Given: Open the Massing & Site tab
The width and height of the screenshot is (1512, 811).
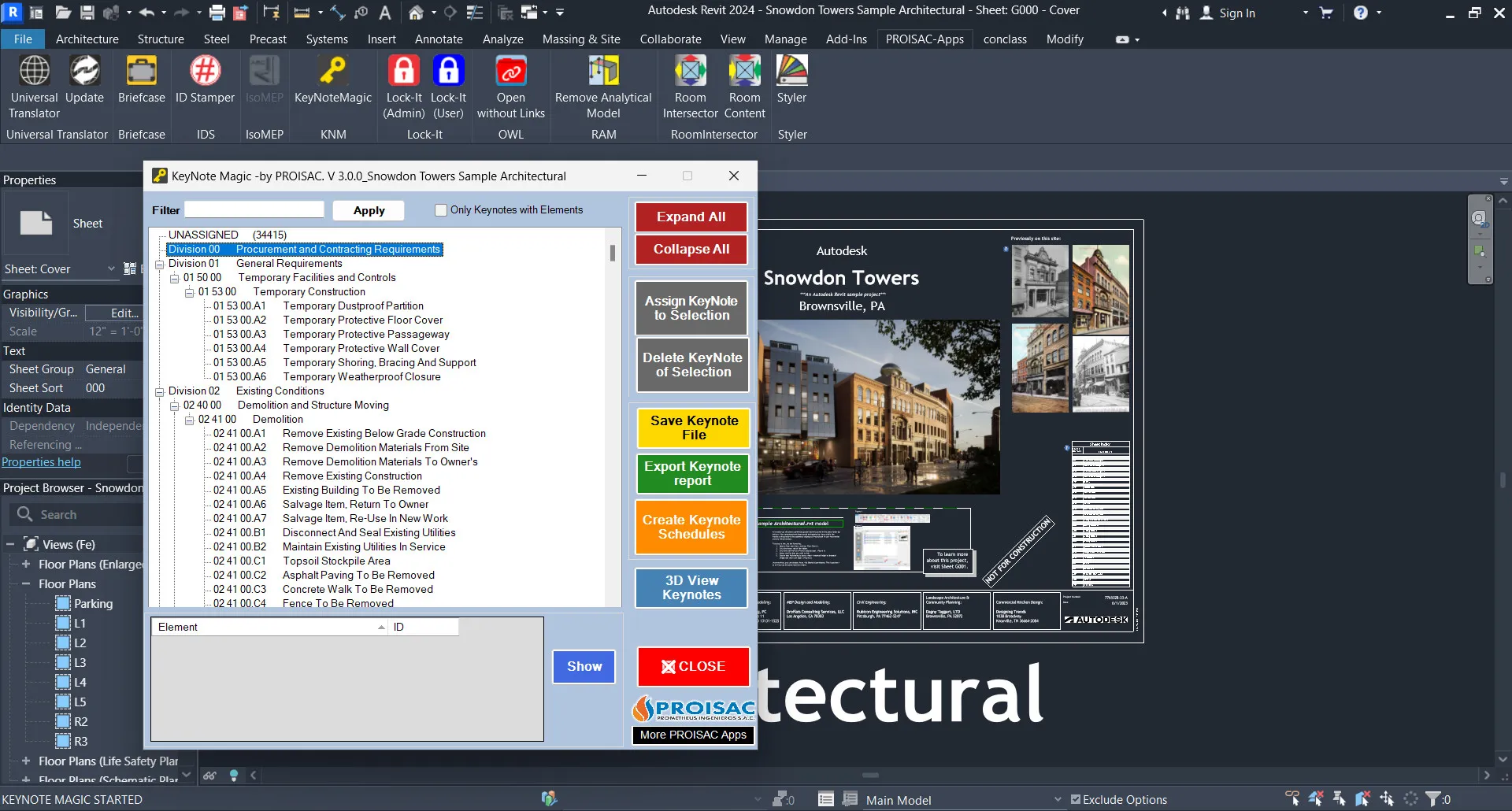Looking at the screenshot, I should click(581, 39).
